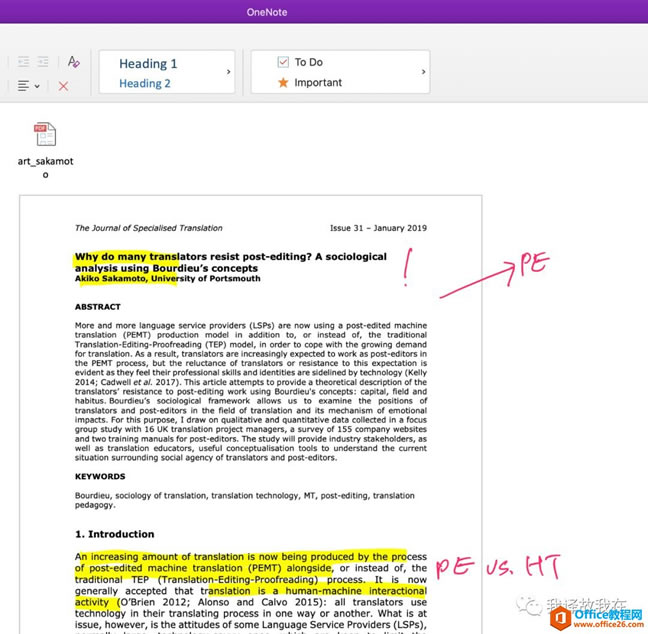Tag the note as Important
Viewport: 648px width, 634px height.
coord(310,83)
